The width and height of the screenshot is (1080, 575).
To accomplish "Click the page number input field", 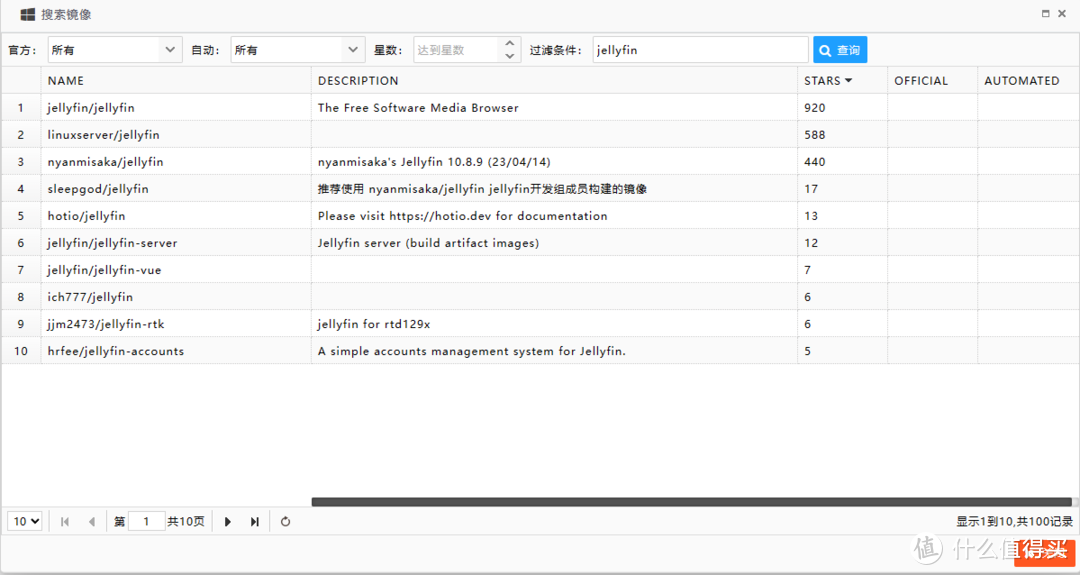I will pos(146,521).
